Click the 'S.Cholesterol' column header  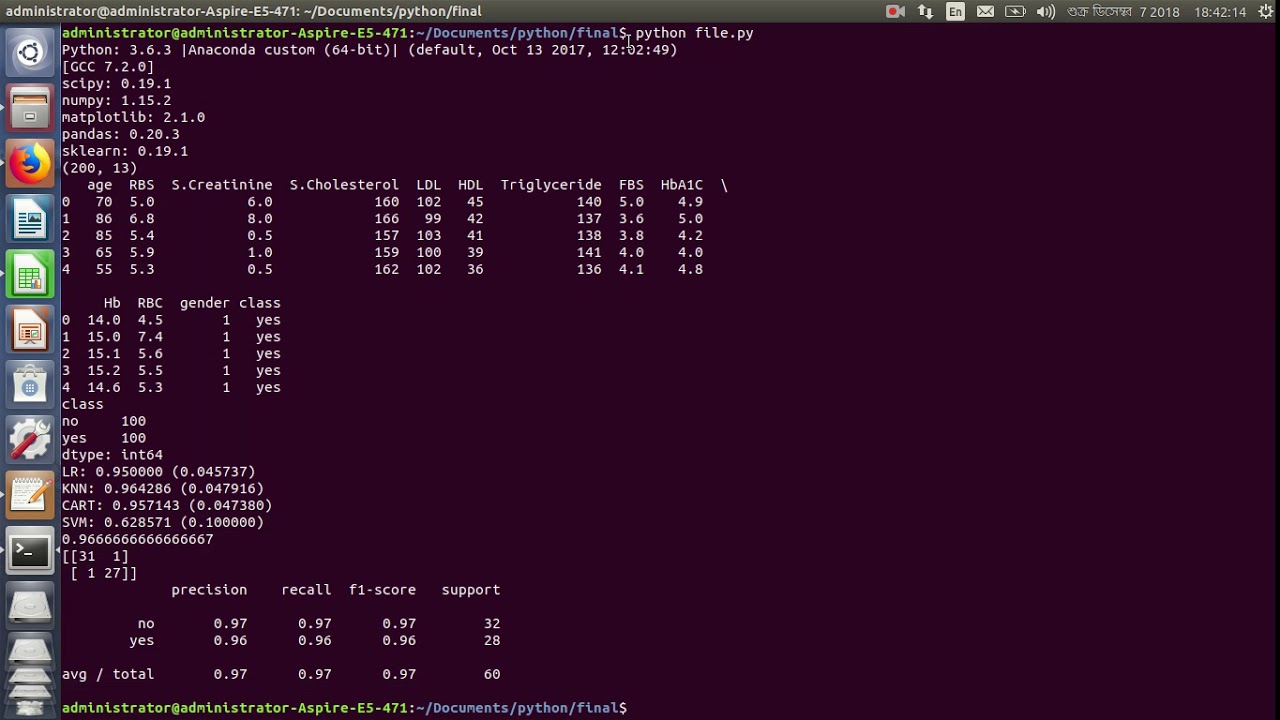tap(344, 185)
